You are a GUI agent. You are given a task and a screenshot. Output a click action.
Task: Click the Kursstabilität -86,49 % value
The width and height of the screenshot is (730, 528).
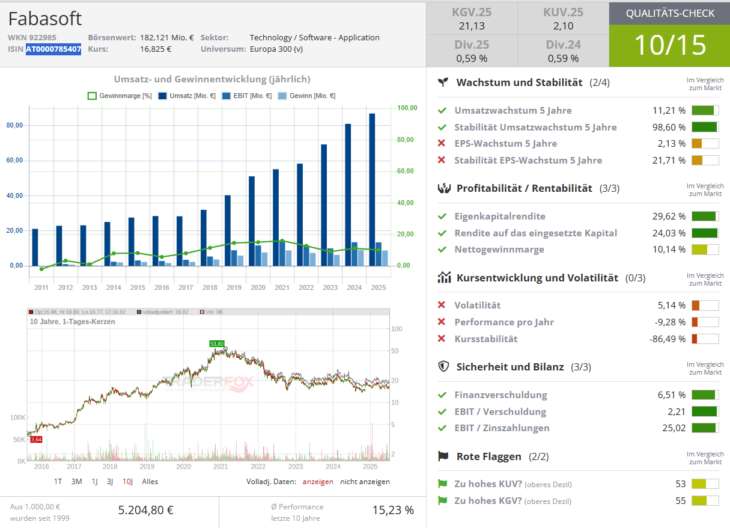coord(668,339)
